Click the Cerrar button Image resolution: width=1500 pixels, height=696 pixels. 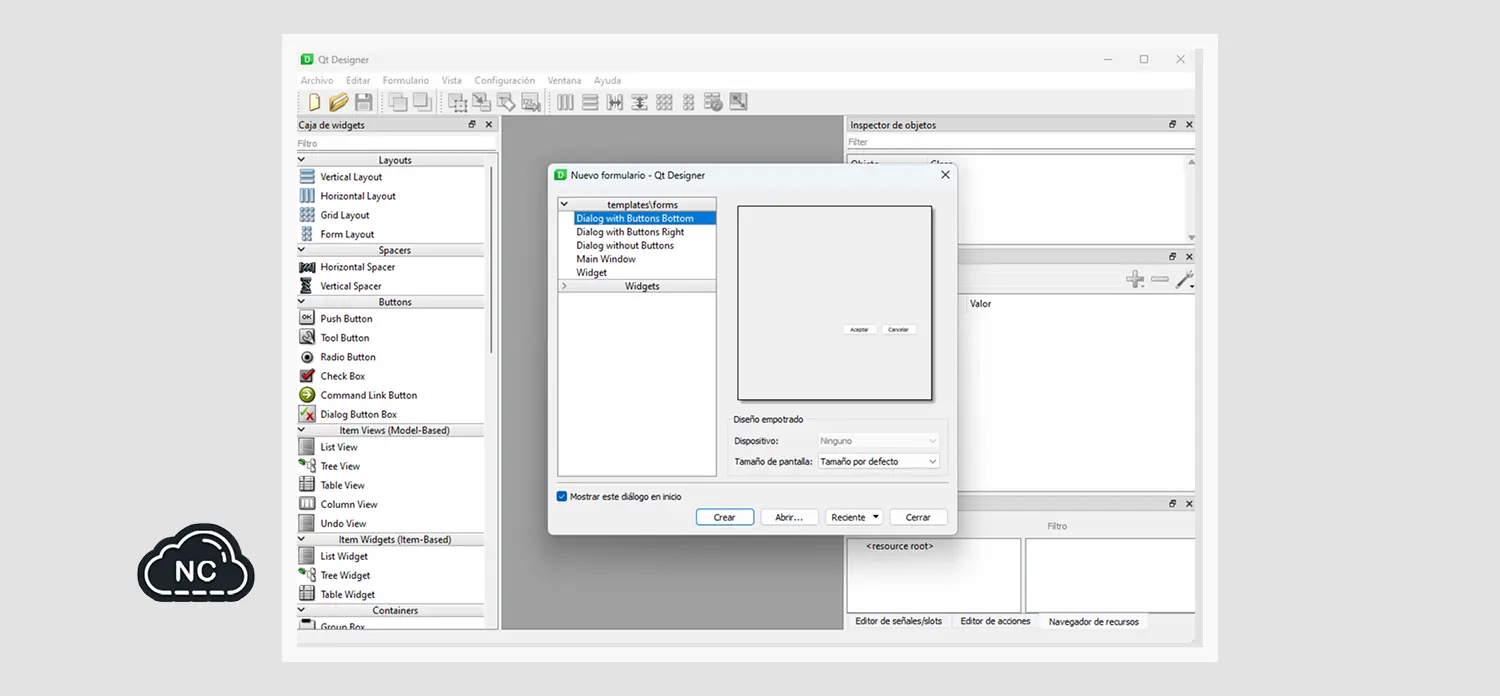click(x=918, y=517)
